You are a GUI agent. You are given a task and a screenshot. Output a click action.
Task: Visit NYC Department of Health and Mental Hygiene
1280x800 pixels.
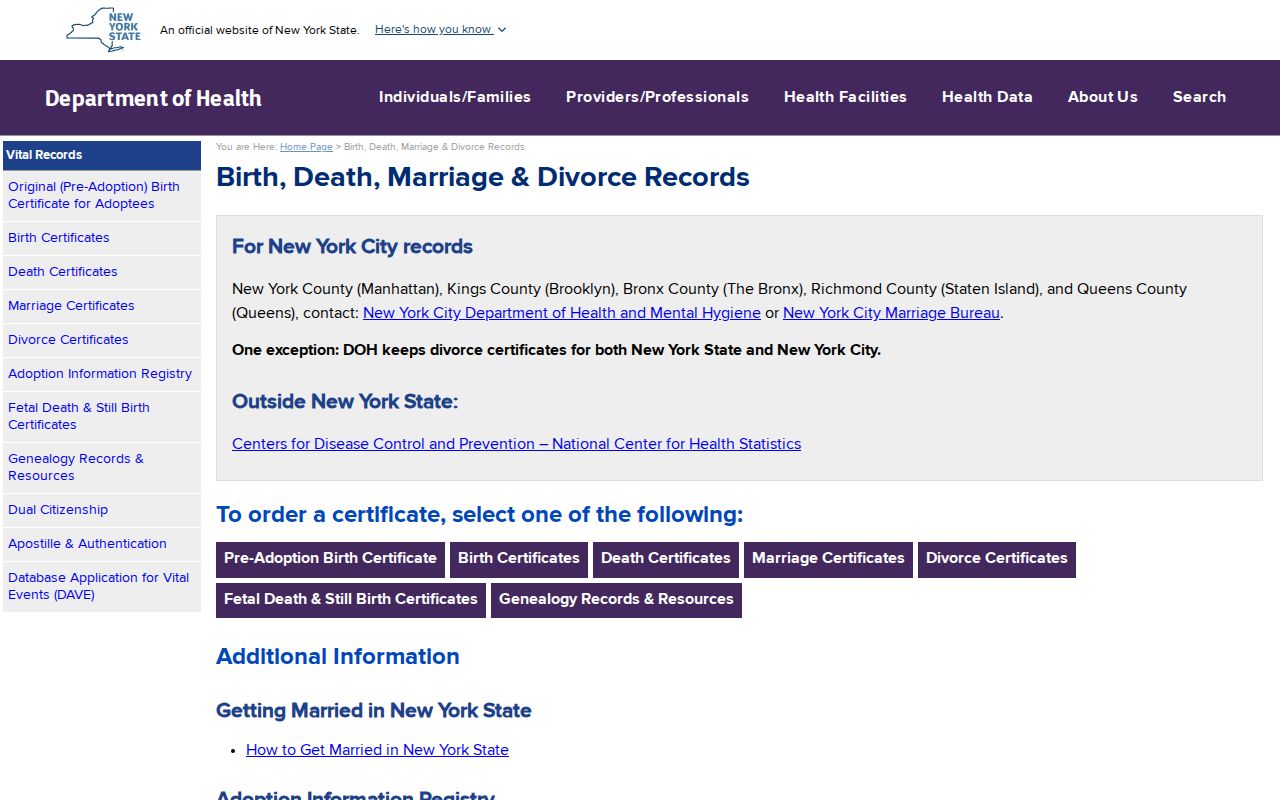coord(562,313)
